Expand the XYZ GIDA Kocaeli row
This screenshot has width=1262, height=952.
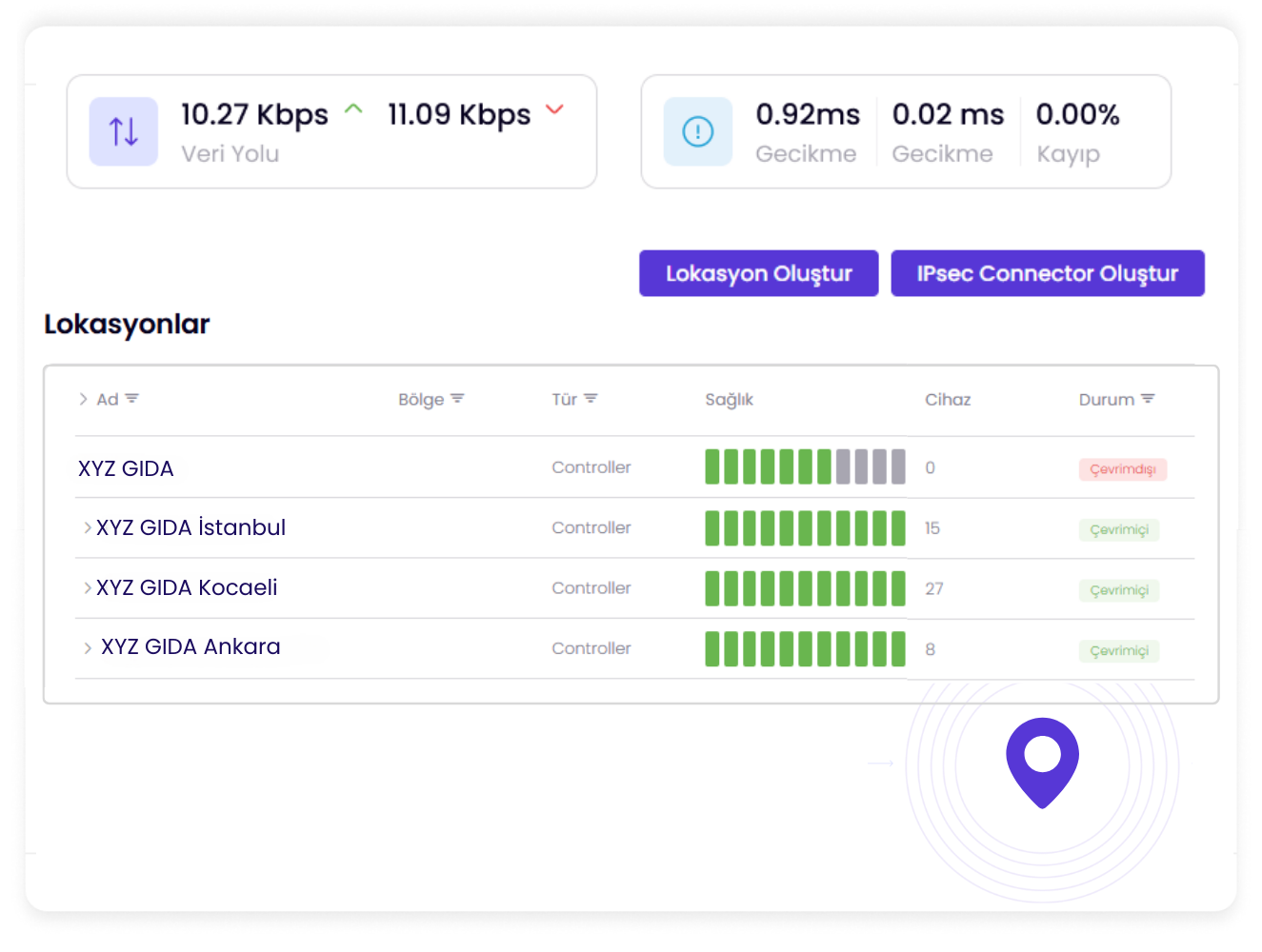pyautogui.click(x=88, y=588)
